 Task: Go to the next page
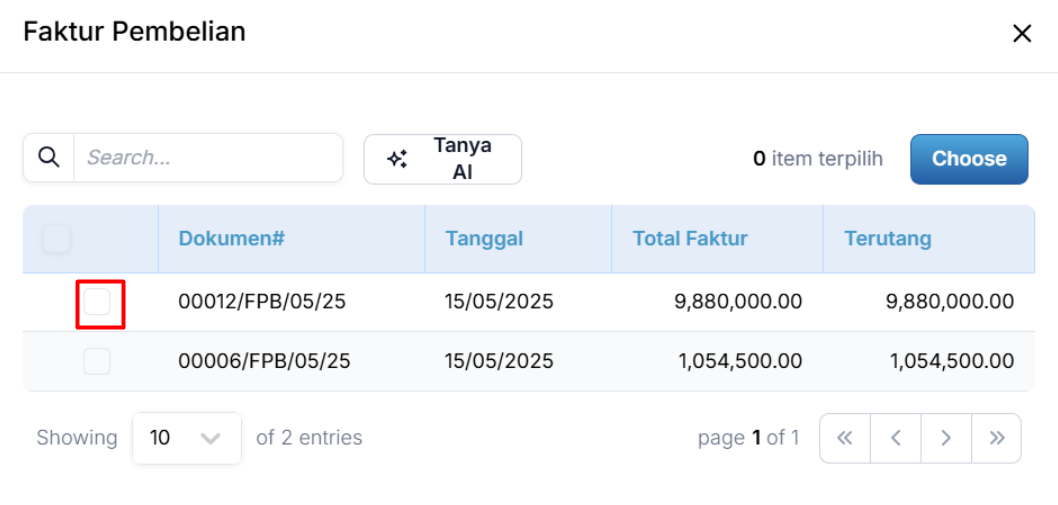coord(946,438)
